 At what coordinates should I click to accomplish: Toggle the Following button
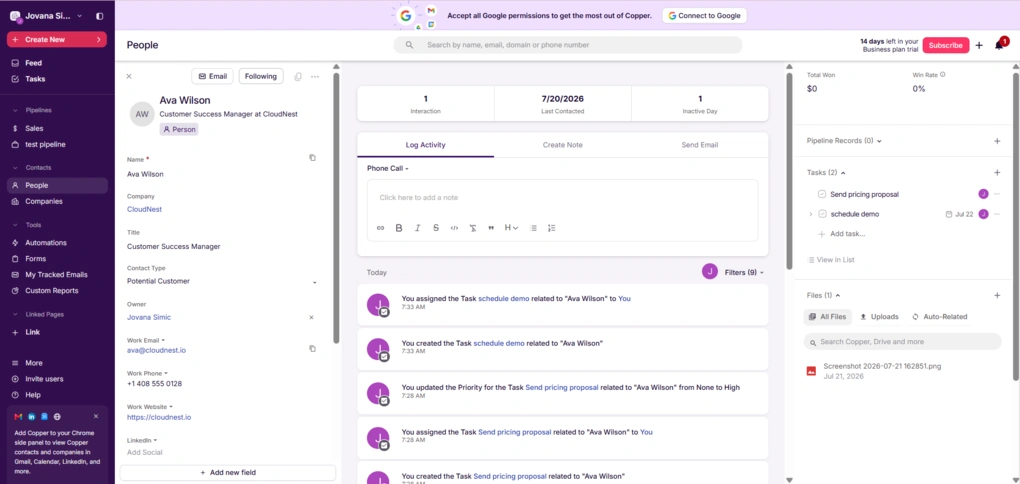(x=261, y=76)
